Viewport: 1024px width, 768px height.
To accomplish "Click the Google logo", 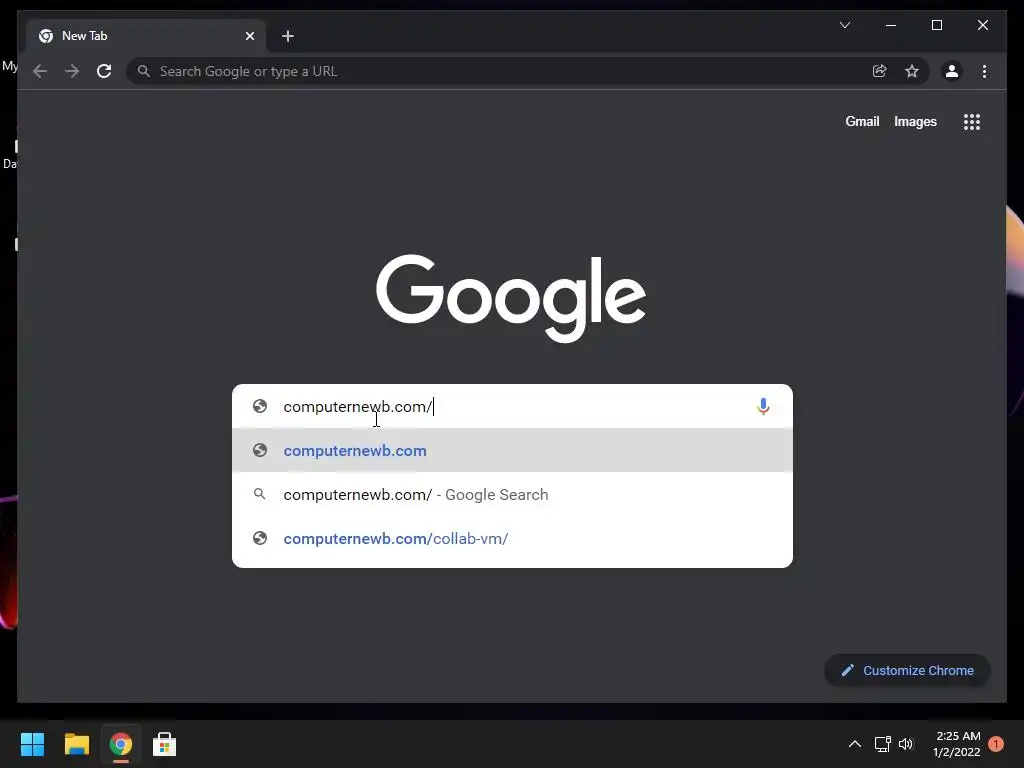I will (x=511, y=297).
